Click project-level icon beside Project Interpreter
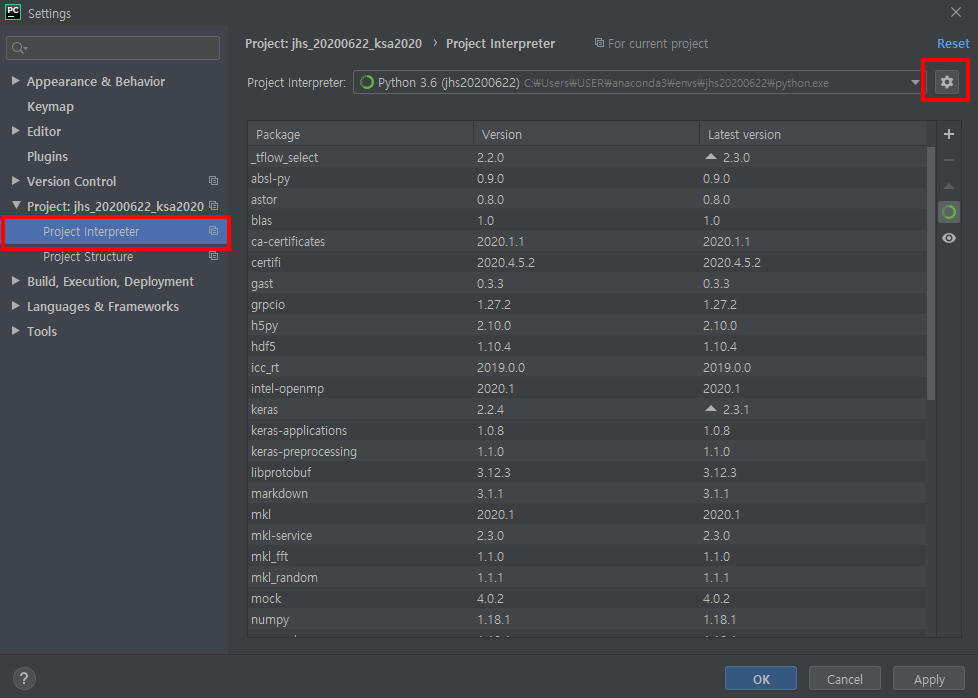This screenshot has width=978, height=698. (x=213, y=231)
